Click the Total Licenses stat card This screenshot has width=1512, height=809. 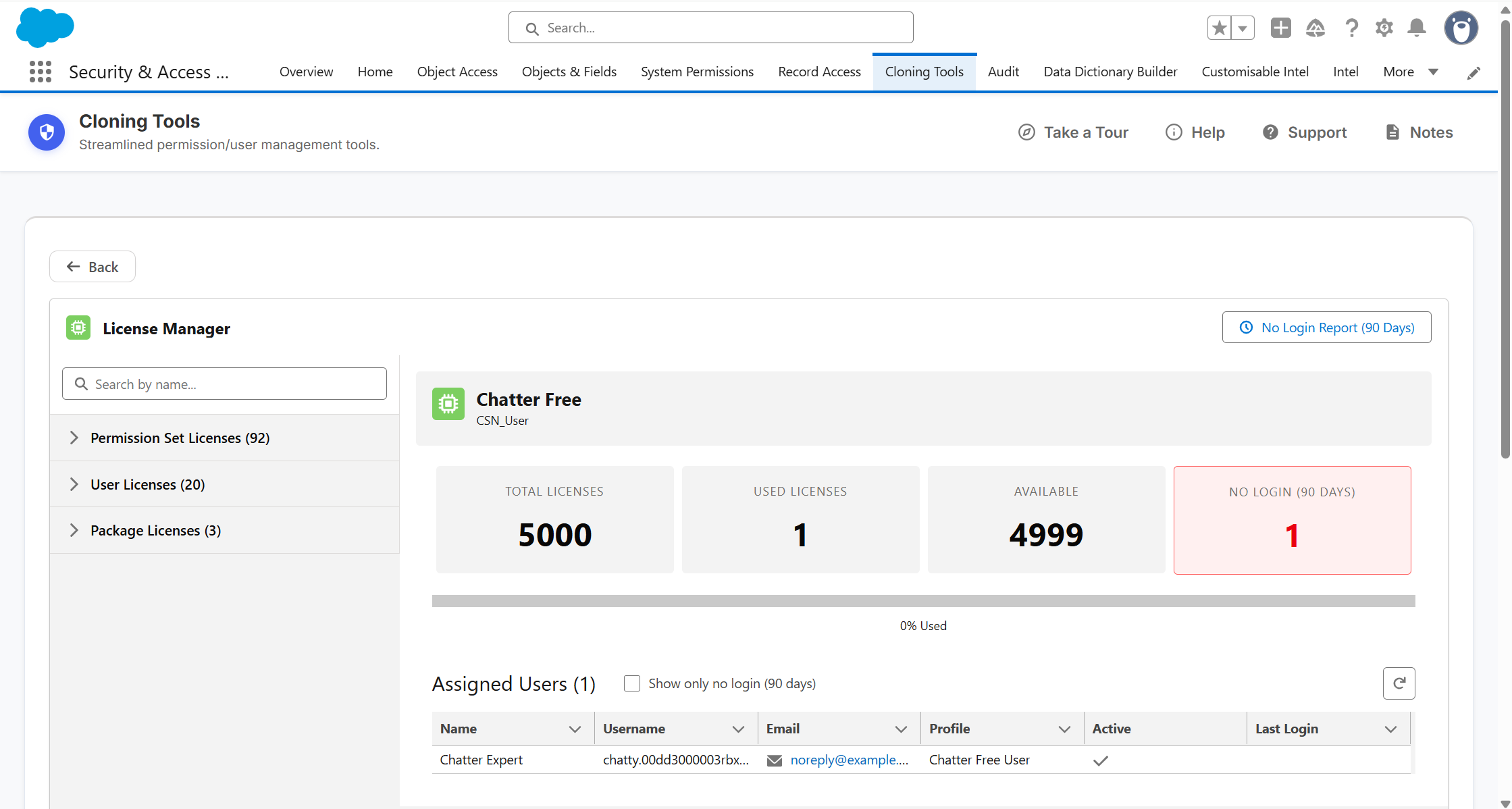coord(554,520)
